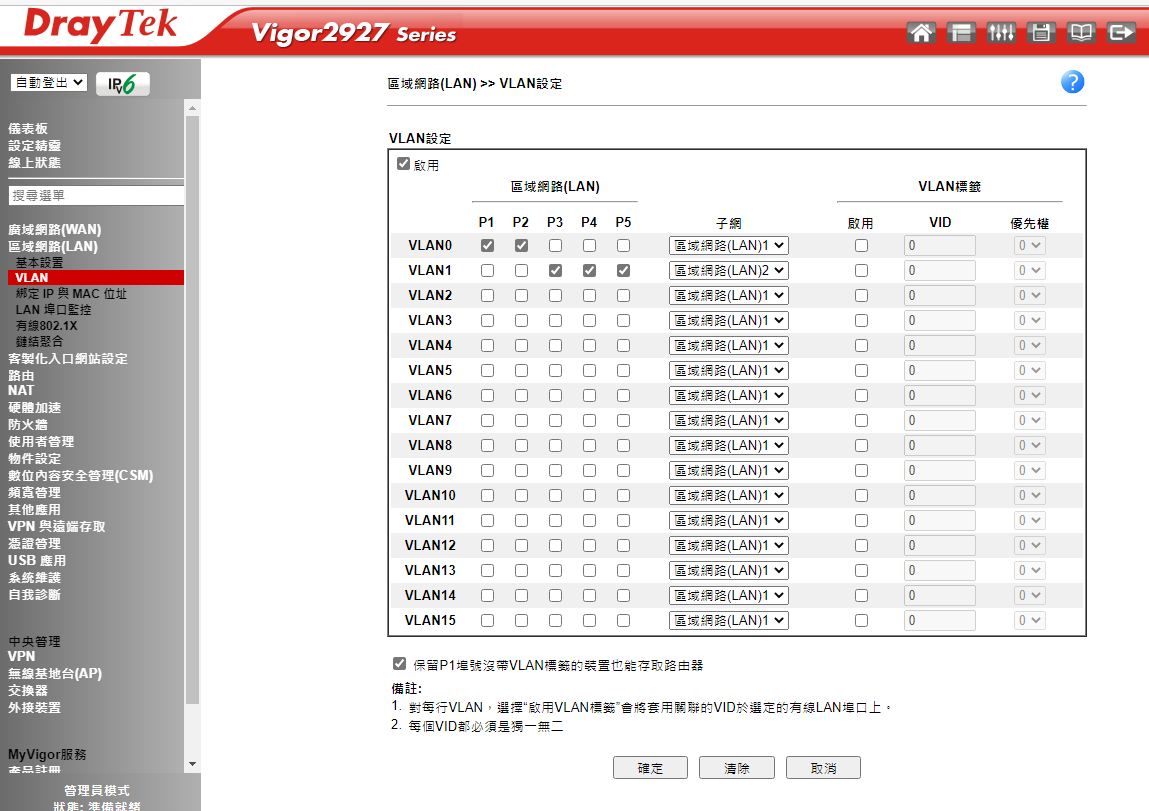Click the 取消 button

tap(823, 768)
